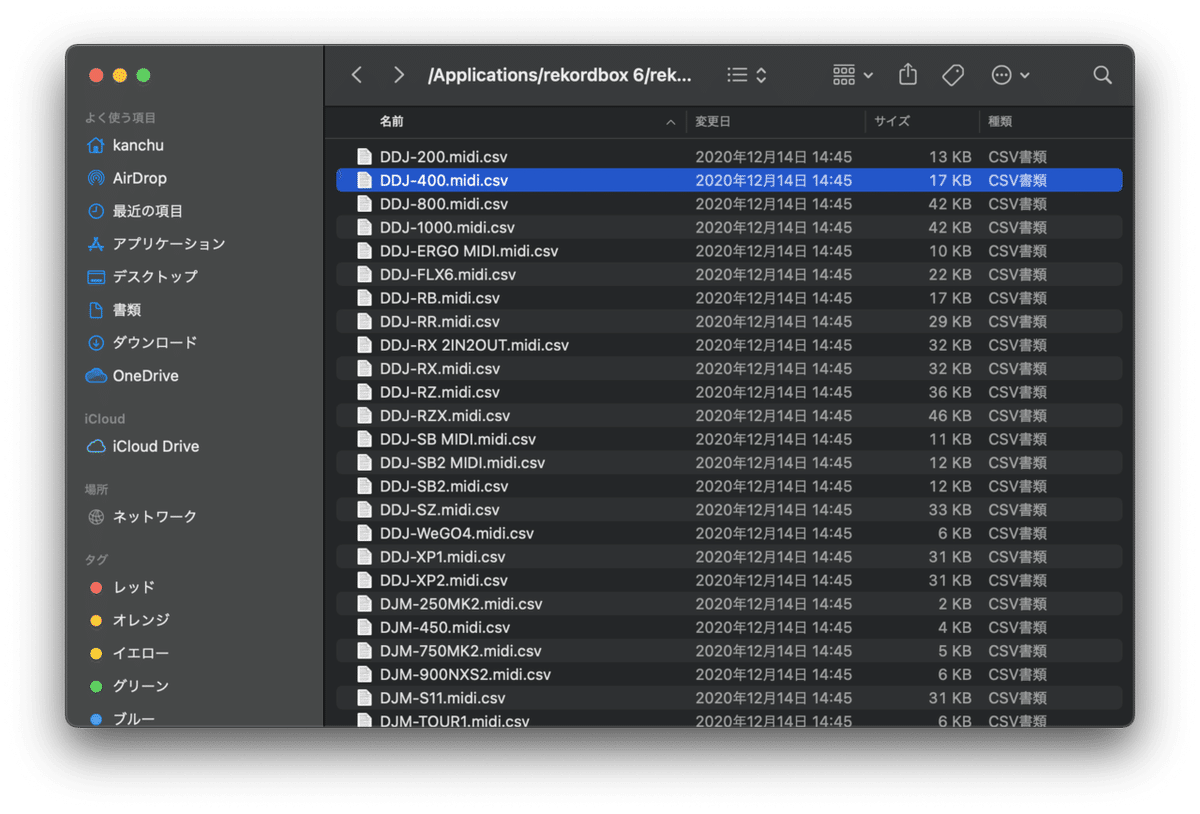
Task: Select file DJM-750MK2.midi.csv
Action: click(x=729, y=650)
